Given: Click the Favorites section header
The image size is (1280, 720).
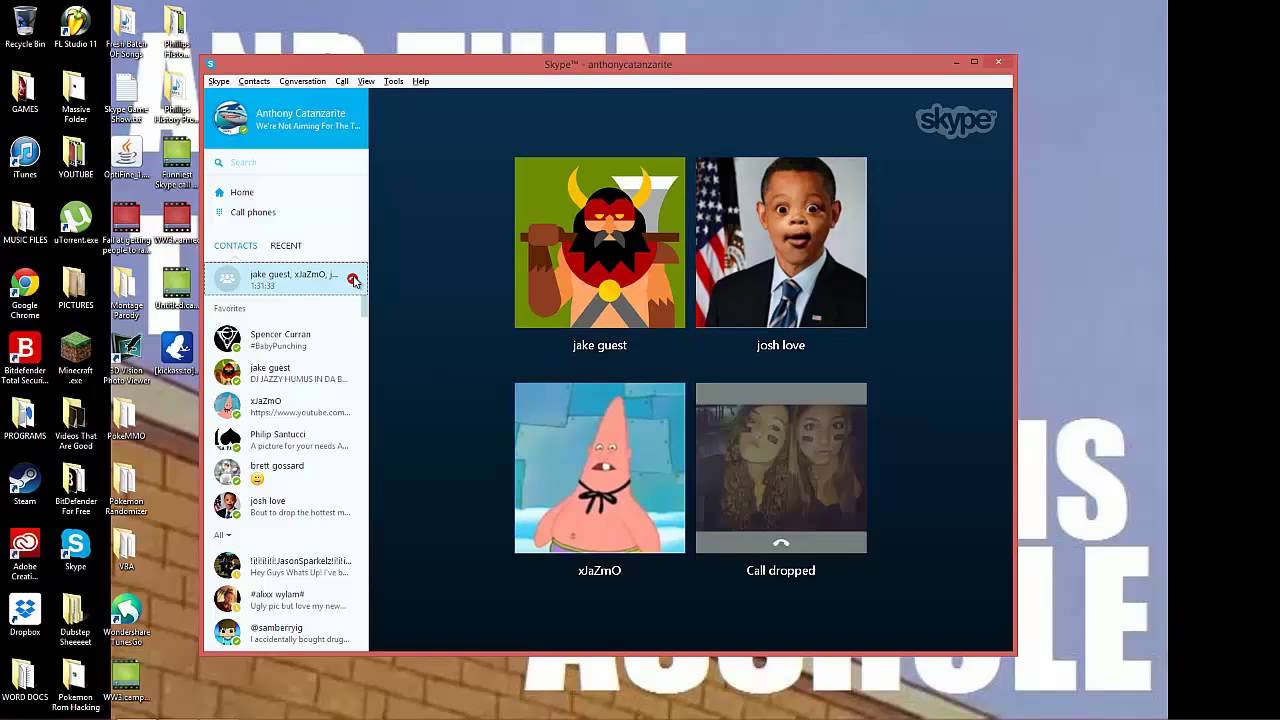Looking at the screenshot, I should pyautogui.click(x=229, y=308).
